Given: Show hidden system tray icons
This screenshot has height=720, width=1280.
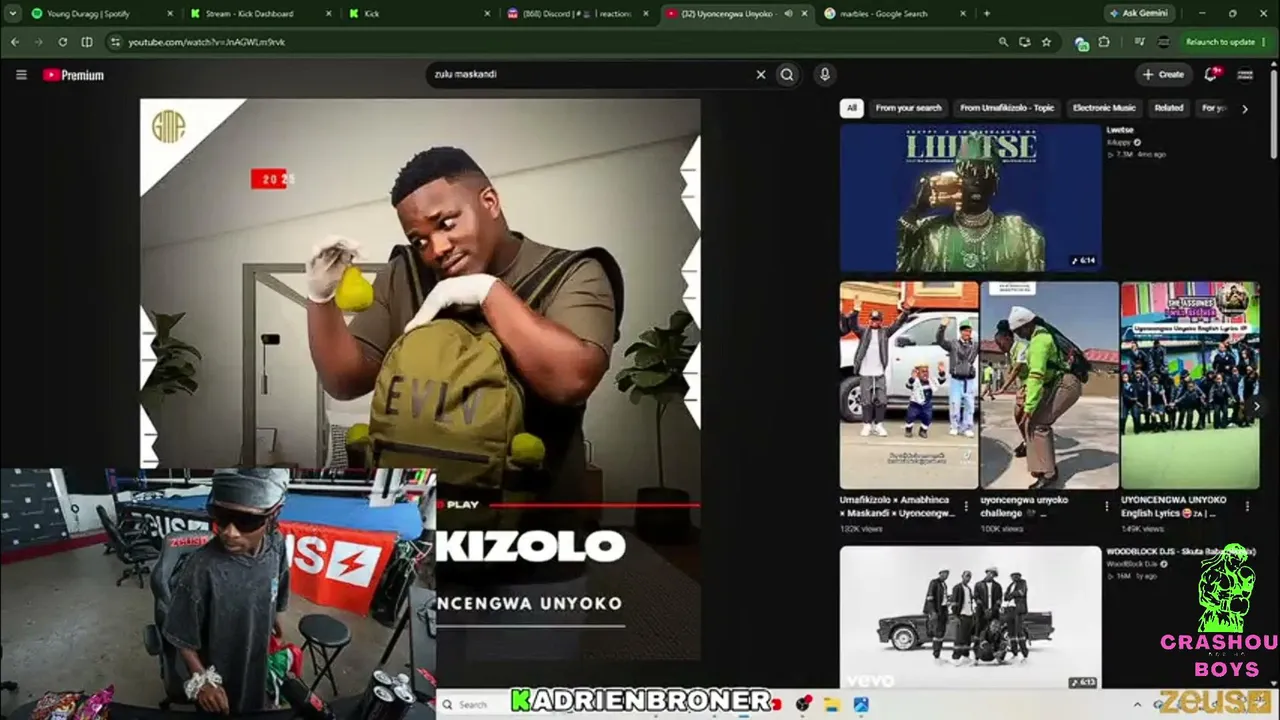Looking at the screenshot, I should 1137,704.
